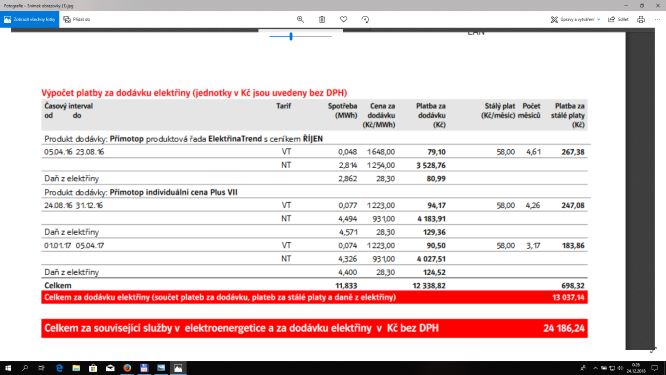Click Zobrazit všechny fotky (show all photos) button
Screen dimensions: 666x375
pos(29,20)
